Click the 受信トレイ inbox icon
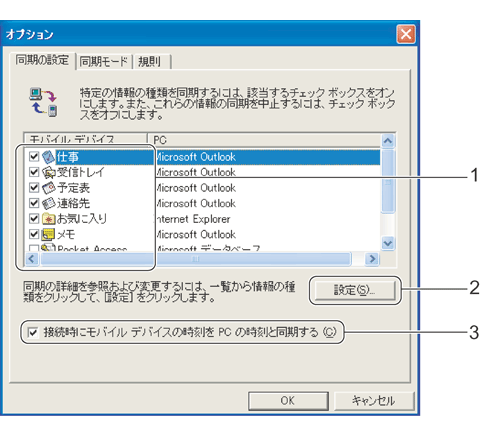This screenshot has height=436, width=480. [x=49, y=172]
